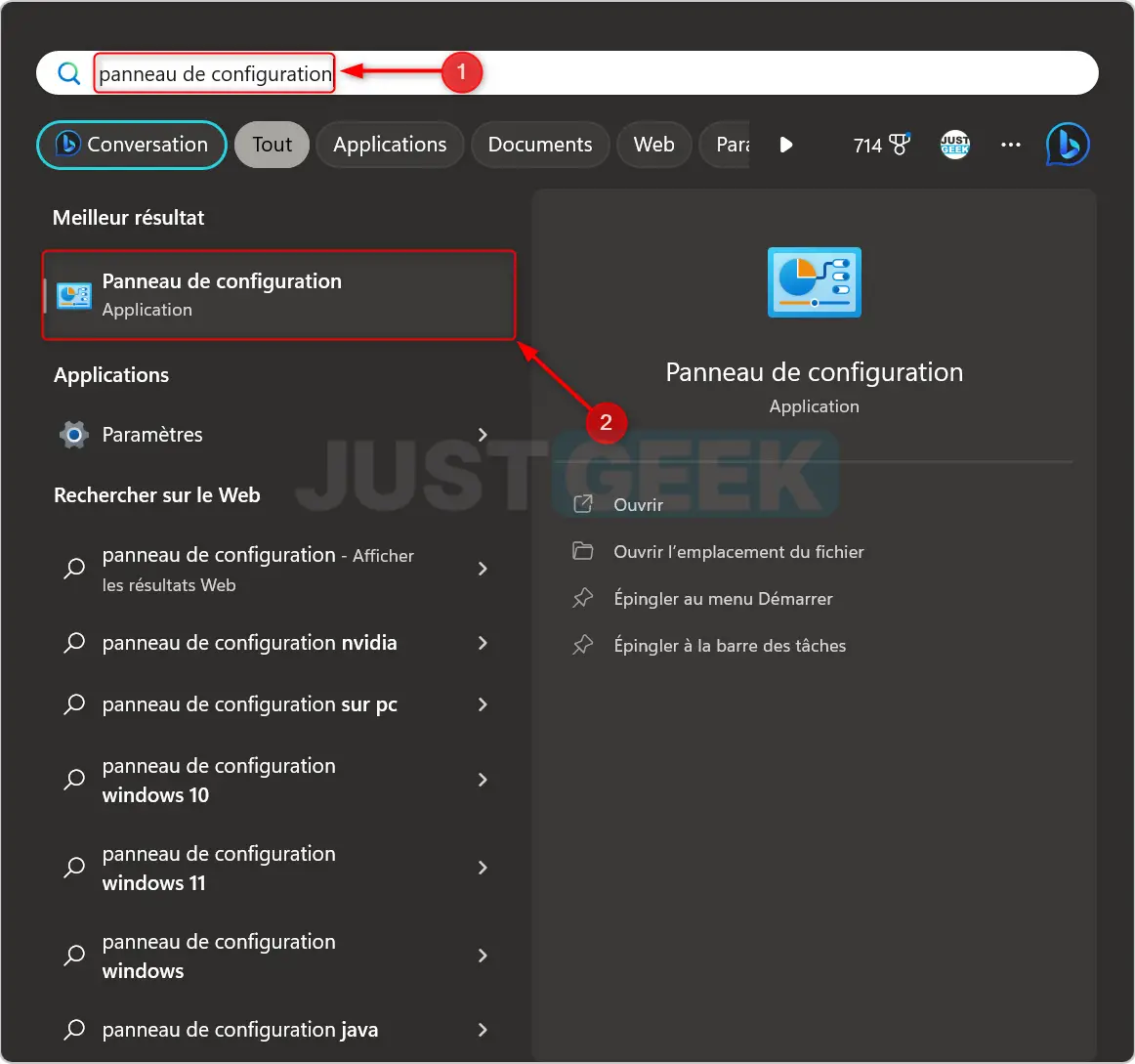Click the search field containing "panneau de configuration"
This screenshot has width=1135, height=1064.
567,72
